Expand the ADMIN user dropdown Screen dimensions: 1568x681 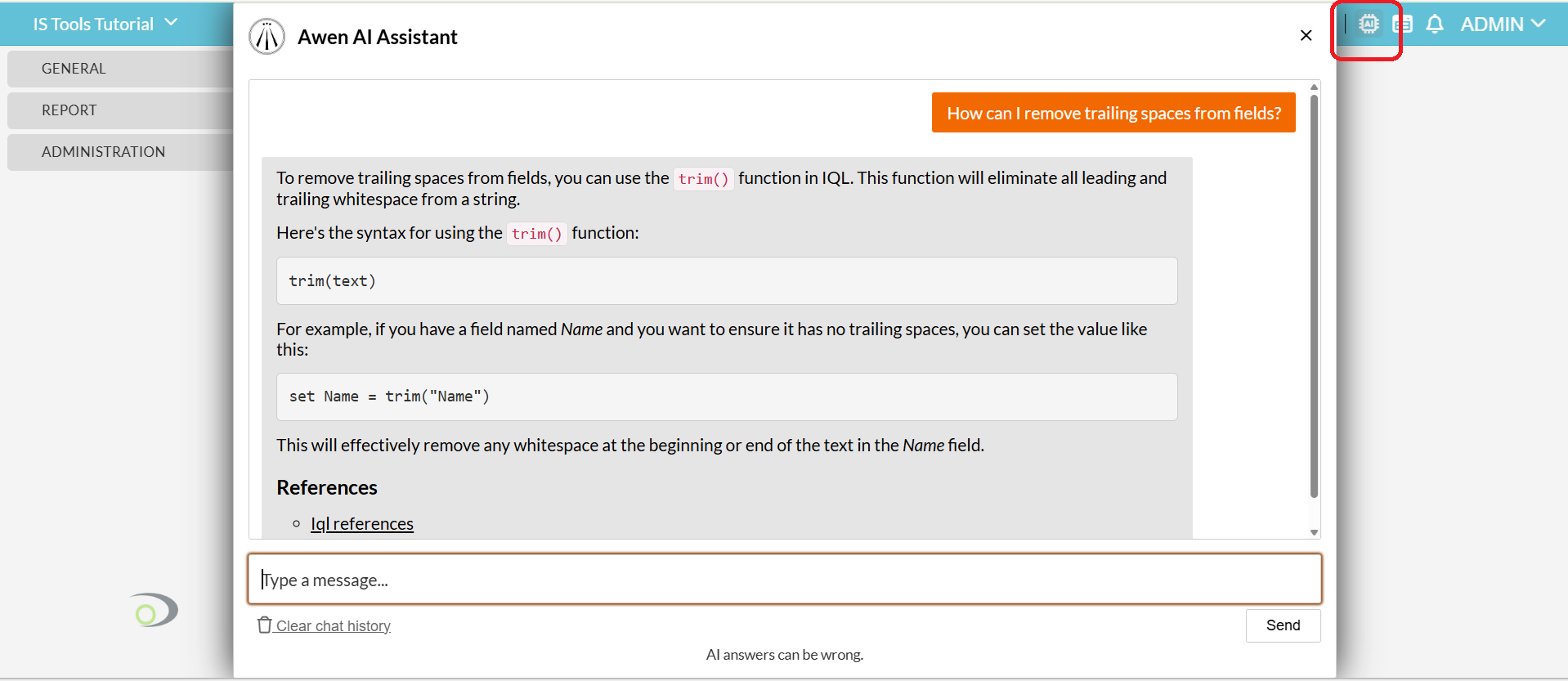click(x=1503, y=25)
